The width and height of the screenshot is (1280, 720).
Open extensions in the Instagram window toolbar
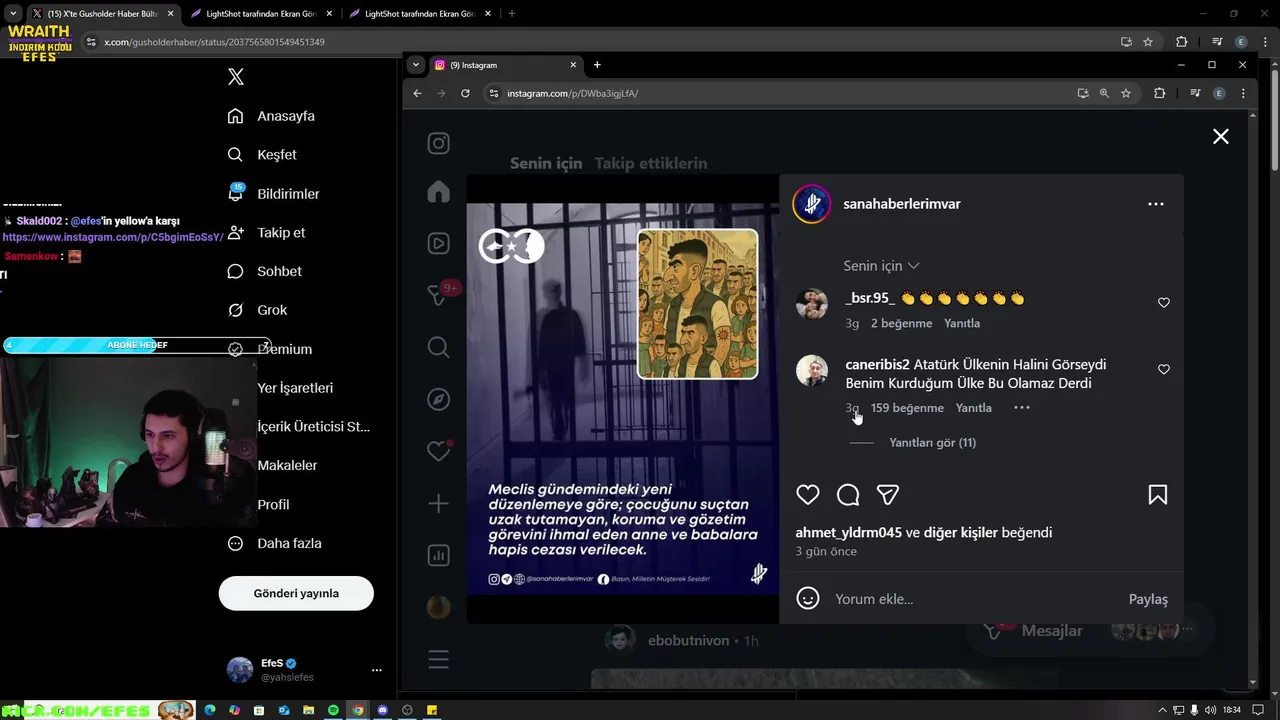(x=1160, y=93)
